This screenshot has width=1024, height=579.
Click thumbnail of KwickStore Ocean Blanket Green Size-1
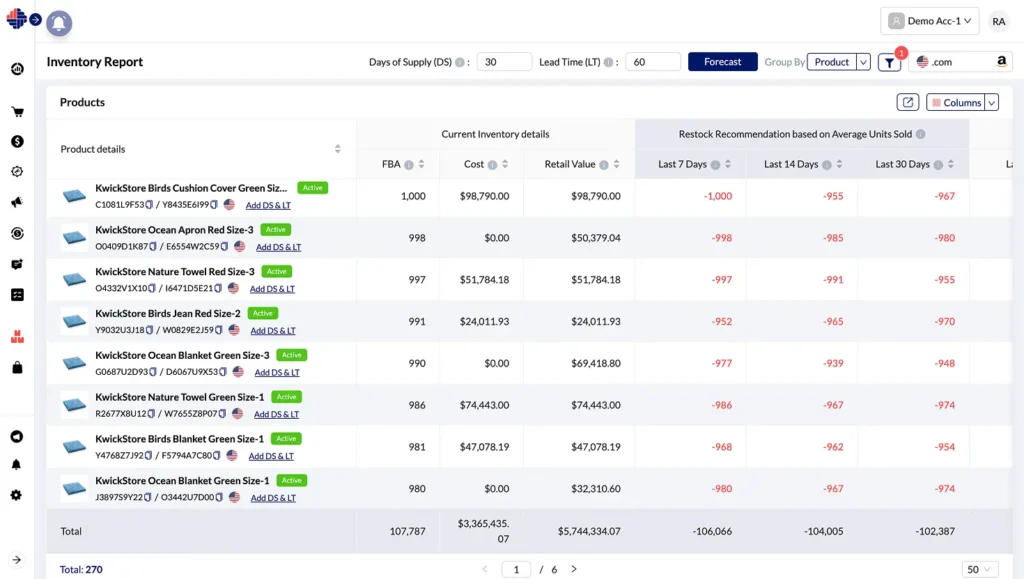(74, 488)
